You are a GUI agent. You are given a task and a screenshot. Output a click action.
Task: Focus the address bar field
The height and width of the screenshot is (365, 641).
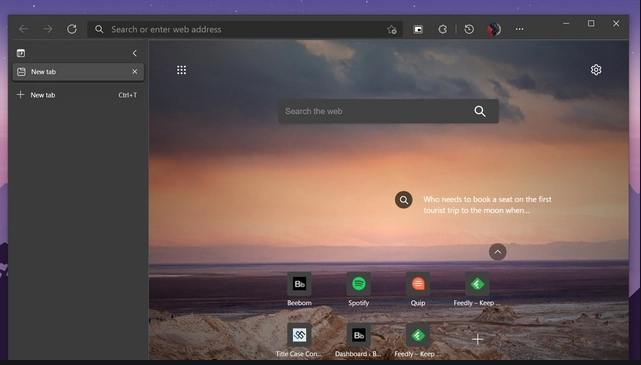[245, 29]
